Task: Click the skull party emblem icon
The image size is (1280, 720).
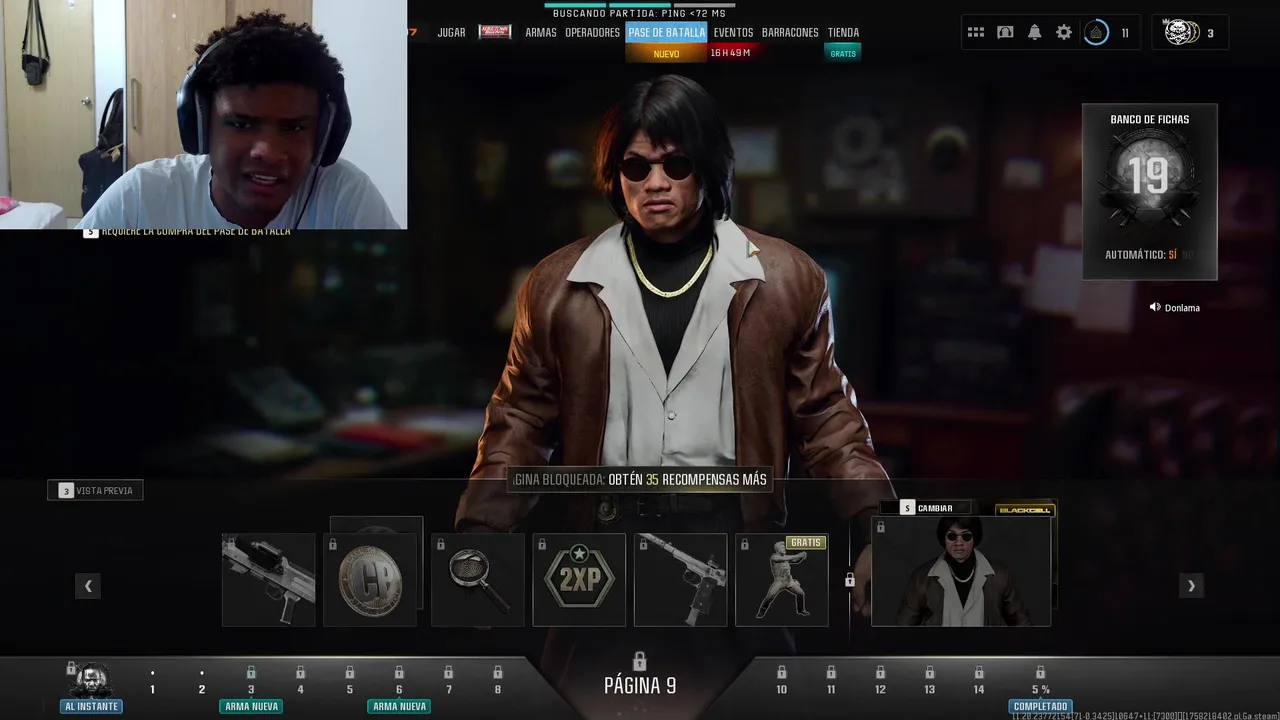Action: 1182,32
